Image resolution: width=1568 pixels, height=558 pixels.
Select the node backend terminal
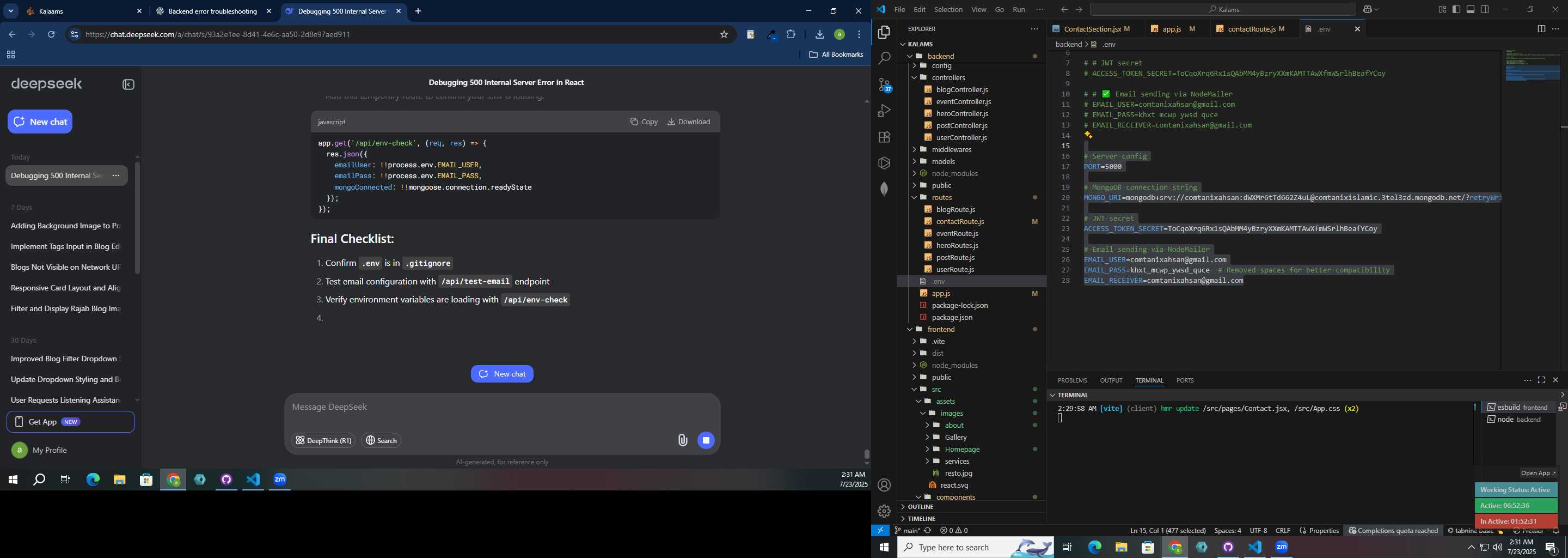point(1517,419)
